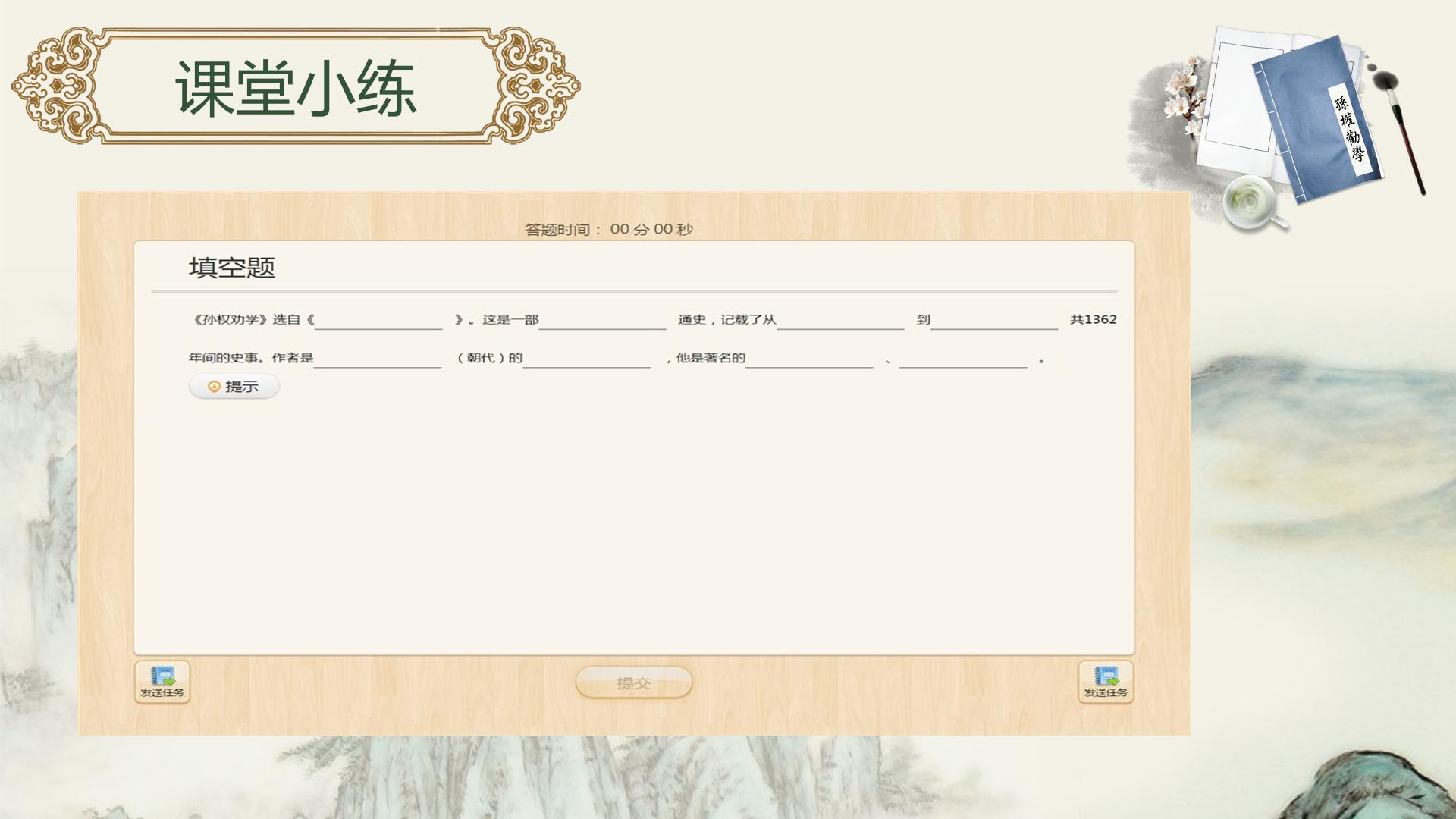1456x819 pixels.
Task: Click the blank after （朝代）的
Action: click(x=587, y=358)
